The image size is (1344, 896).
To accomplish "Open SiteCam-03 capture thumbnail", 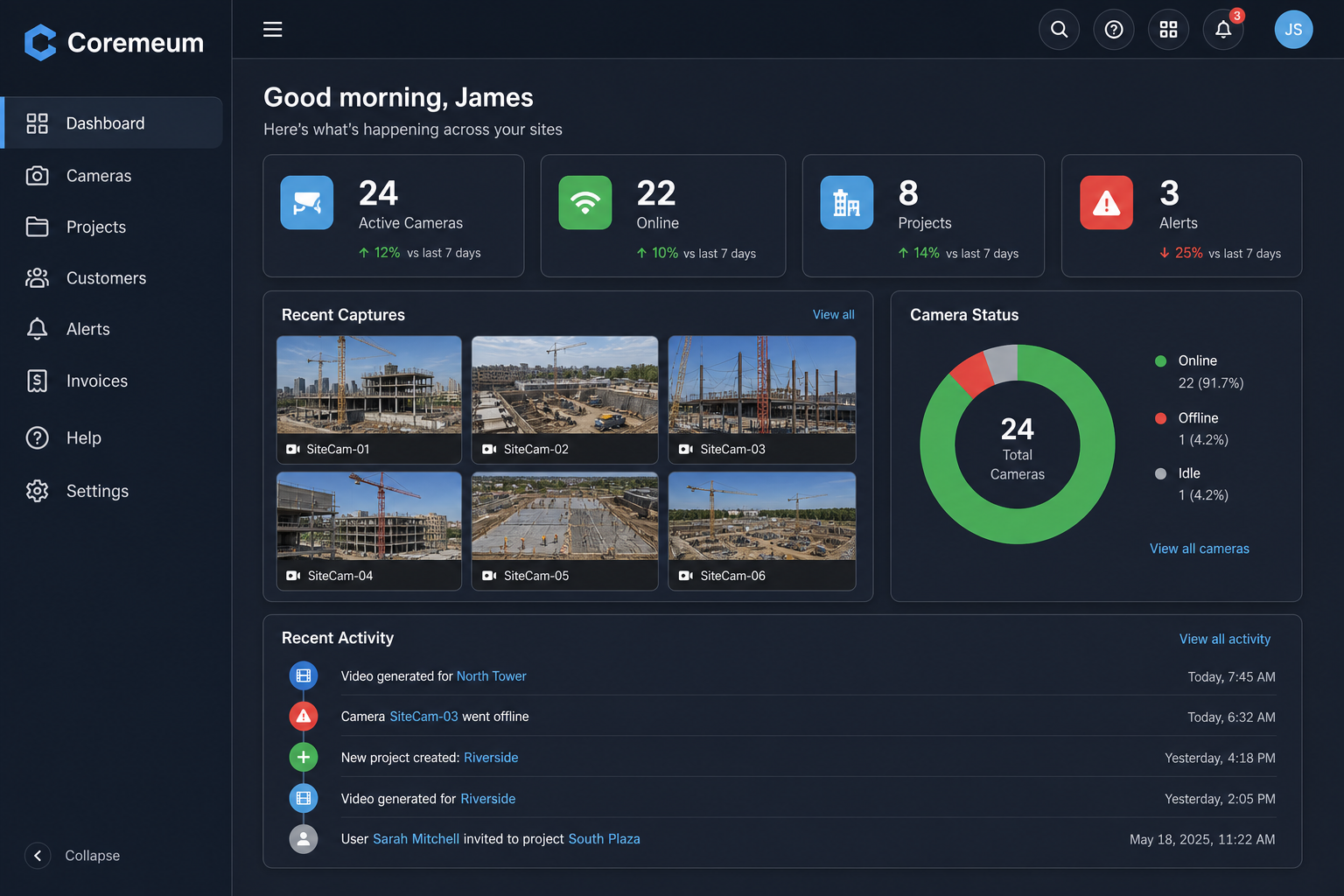I will [761, 400].
